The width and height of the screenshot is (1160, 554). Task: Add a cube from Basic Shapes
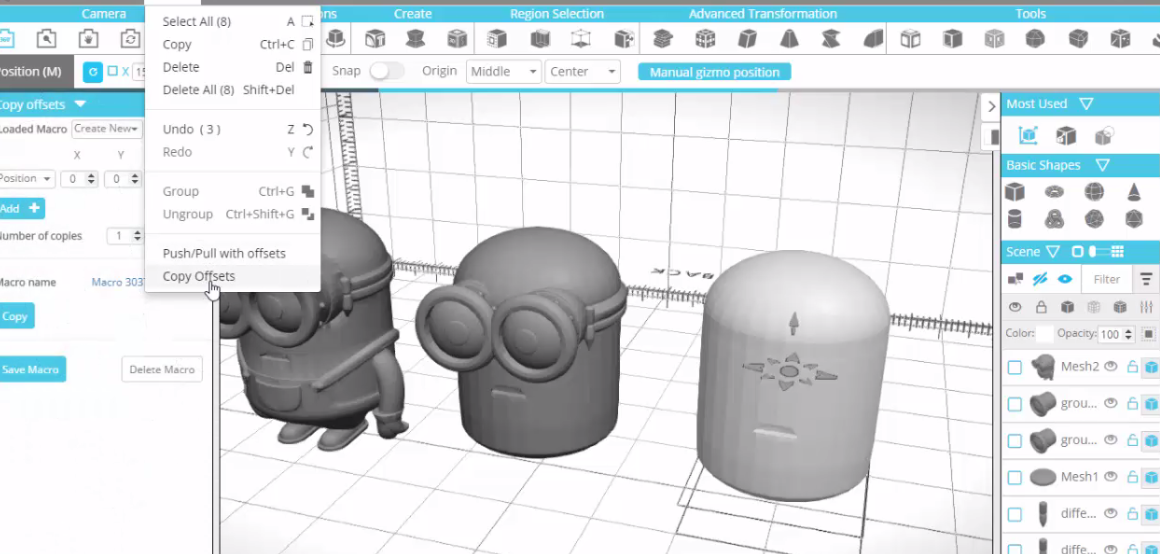point(1014,192)
